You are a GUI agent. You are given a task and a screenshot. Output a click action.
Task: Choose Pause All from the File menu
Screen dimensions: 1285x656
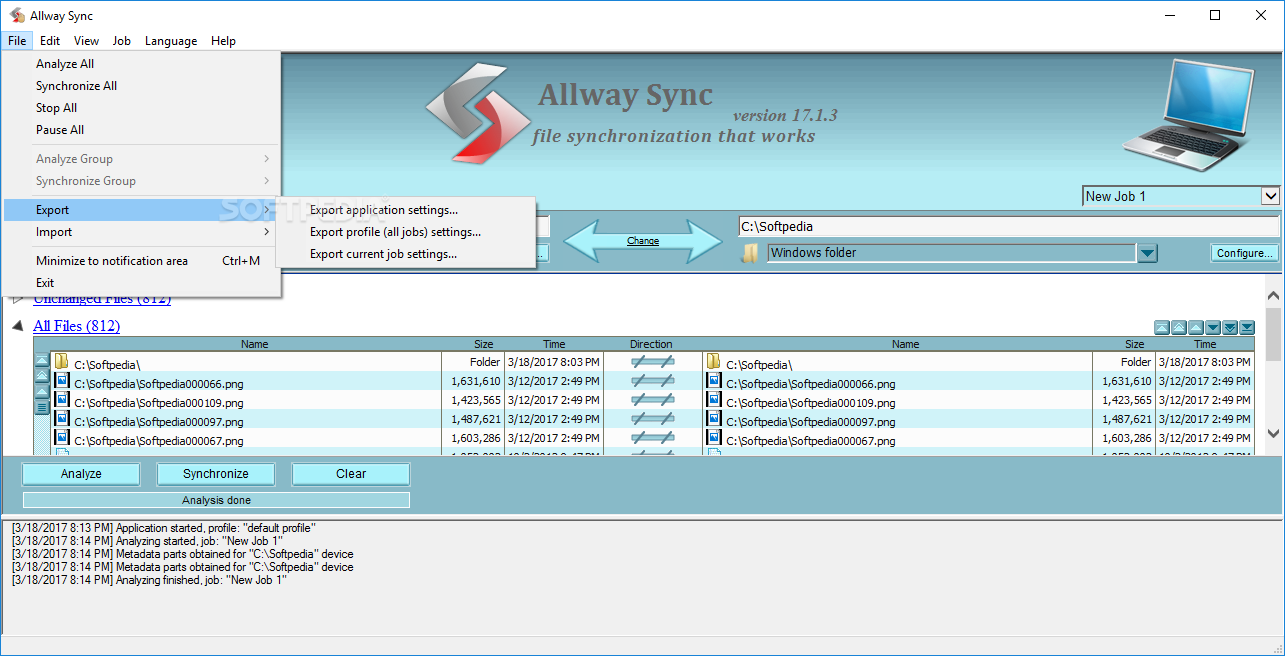pyautogui.click(x=141, y=130)
